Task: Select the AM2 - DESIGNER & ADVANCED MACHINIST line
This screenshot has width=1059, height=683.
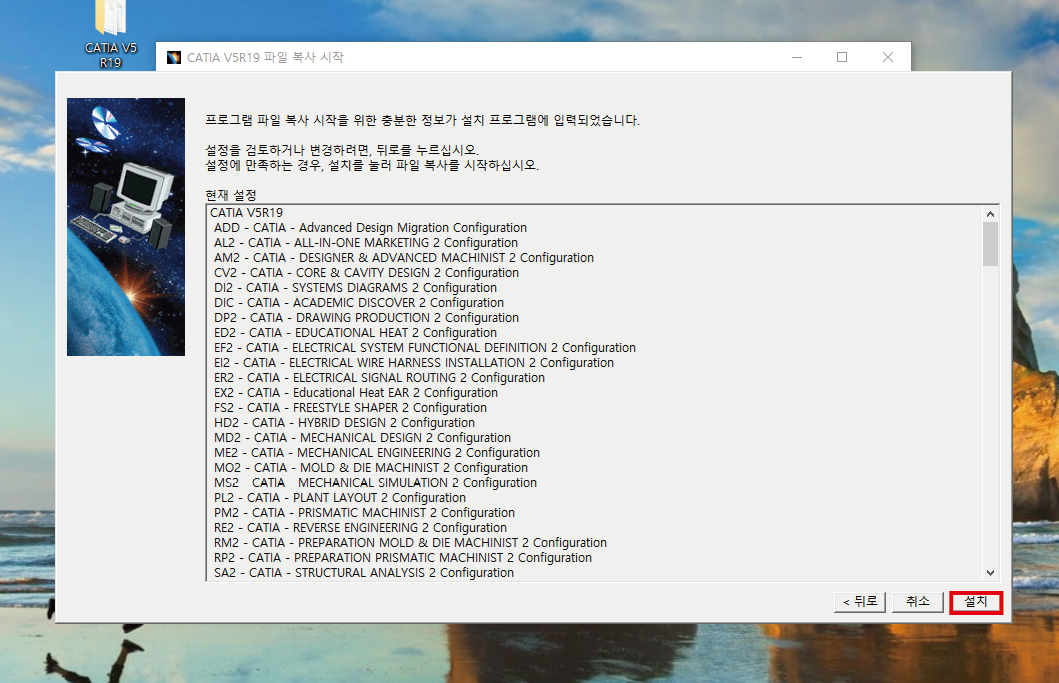Action: [404, 257]
